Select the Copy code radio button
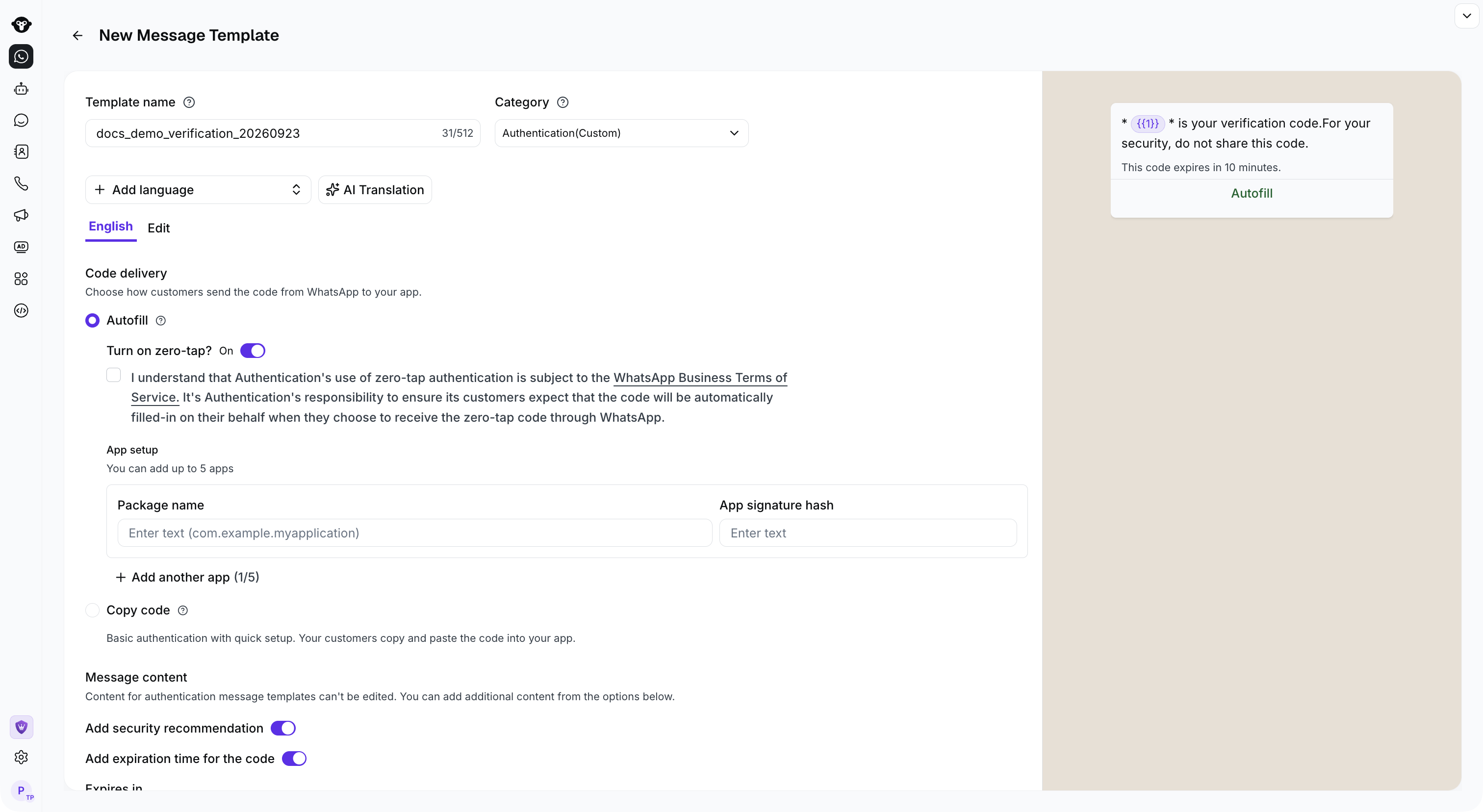Screen dimensions: 1483x812 point(92,610)
